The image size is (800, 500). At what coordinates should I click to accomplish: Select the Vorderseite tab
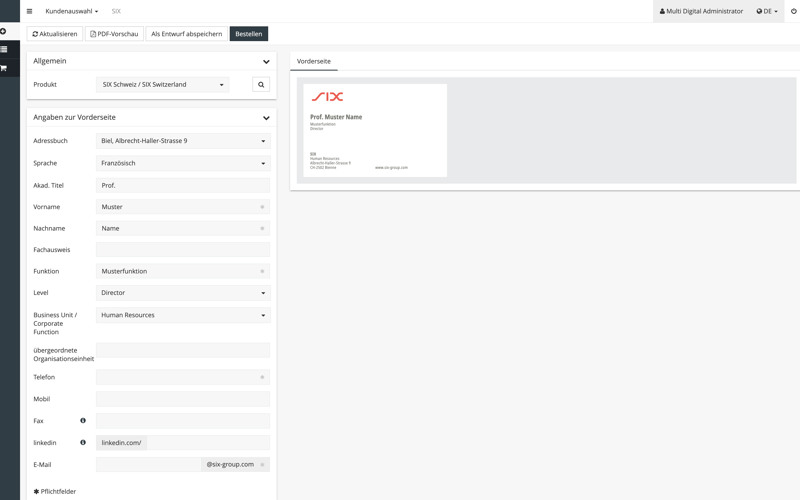[314, 61]
